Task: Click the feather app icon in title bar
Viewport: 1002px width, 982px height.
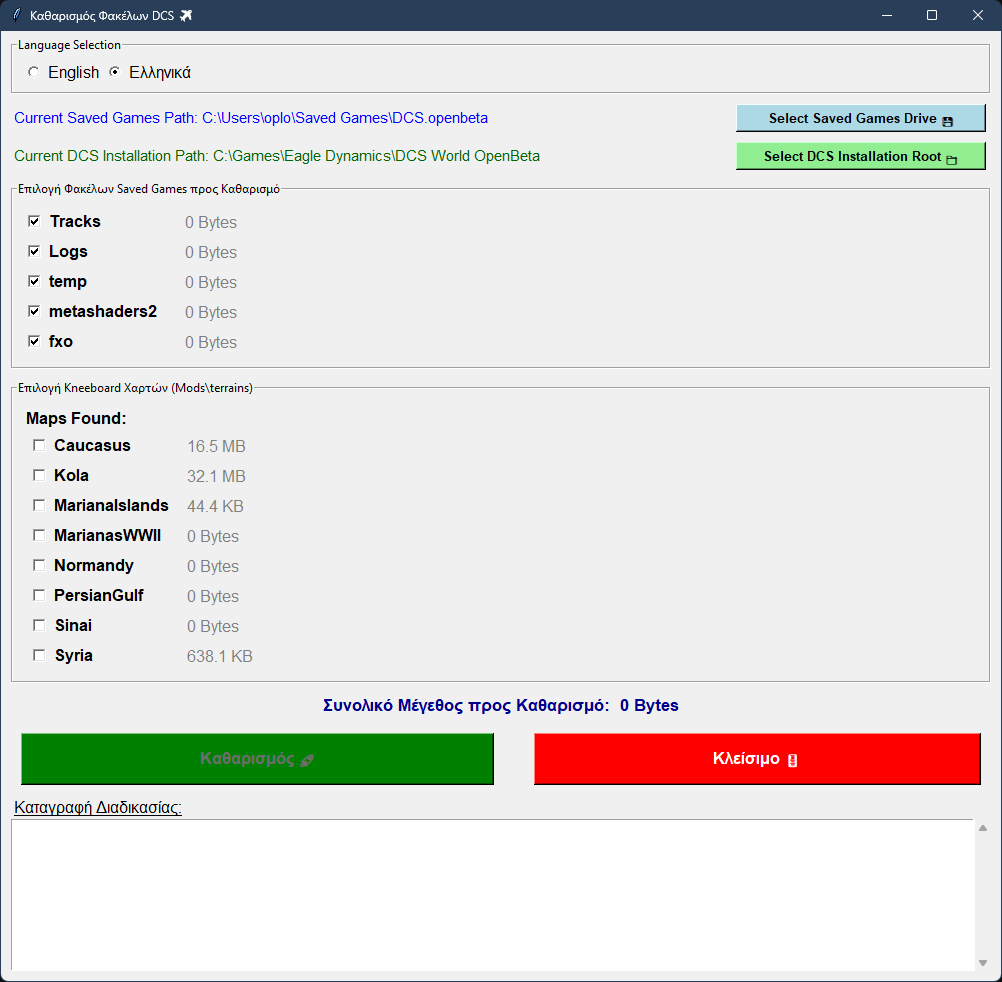Action: (x=16, y=15)
